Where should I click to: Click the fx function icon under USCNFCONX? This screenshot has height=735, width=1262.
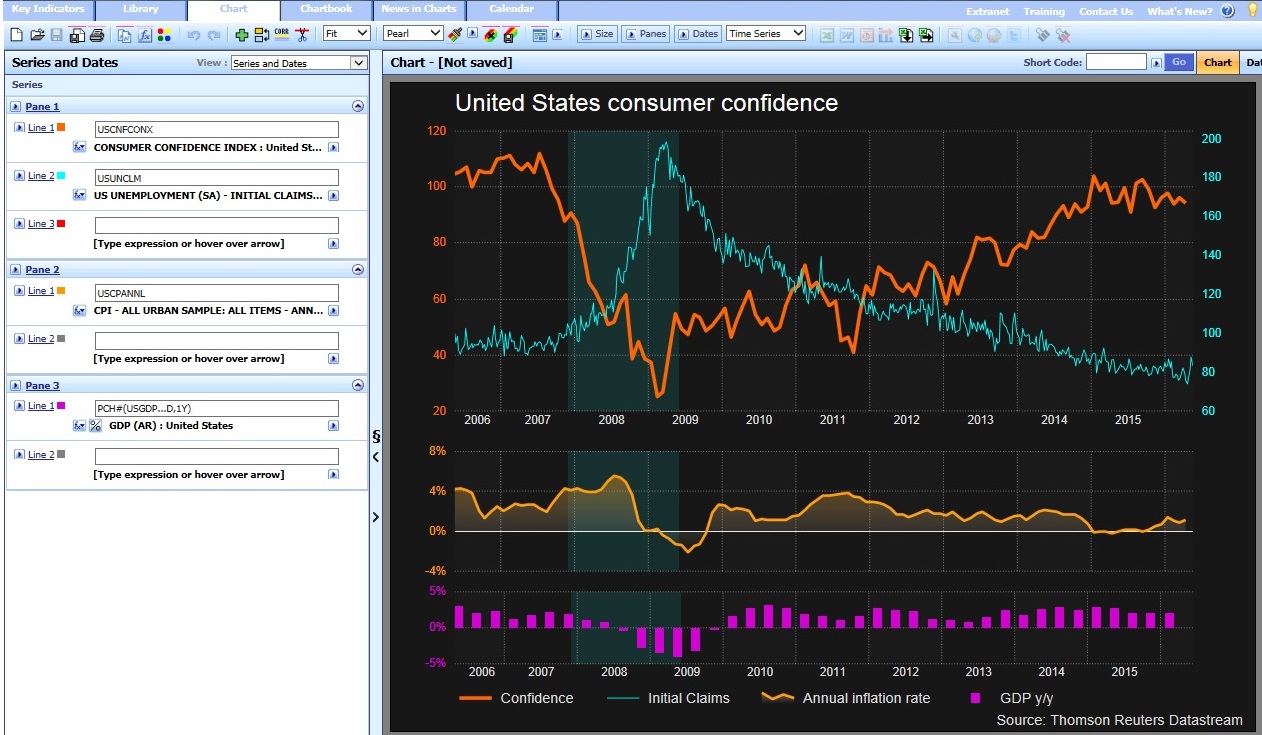pyautogui.click(x=81, y=147)
